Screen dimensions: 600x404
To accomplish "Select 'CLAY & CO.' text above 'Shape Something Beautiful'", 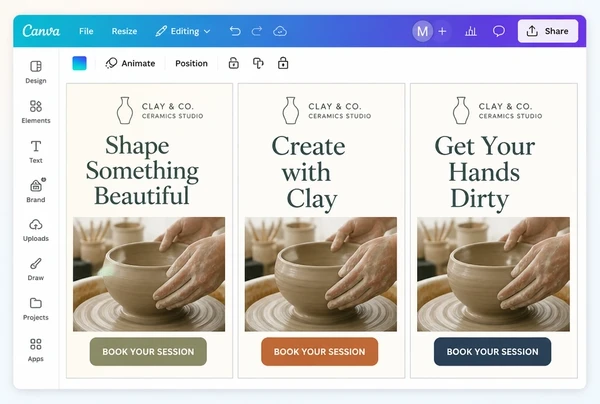I will [168, 106].
